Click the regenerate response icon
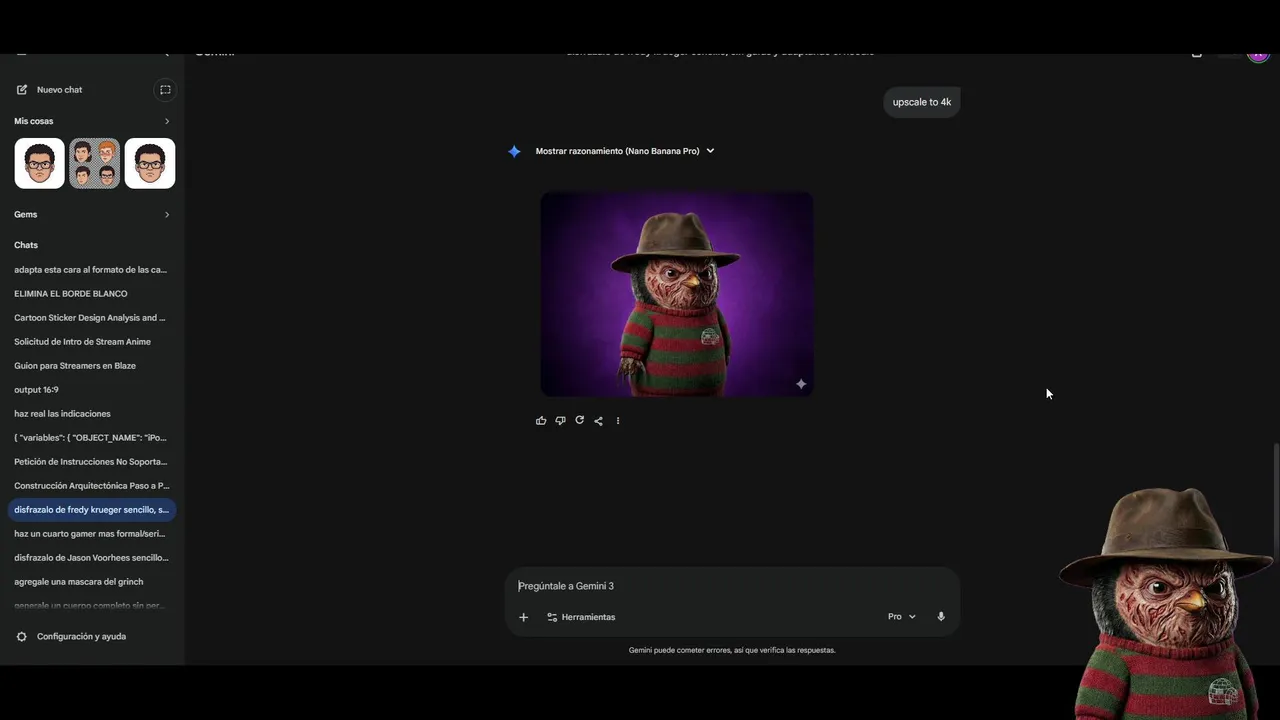Screen dimensions: 1280x720 579,421
